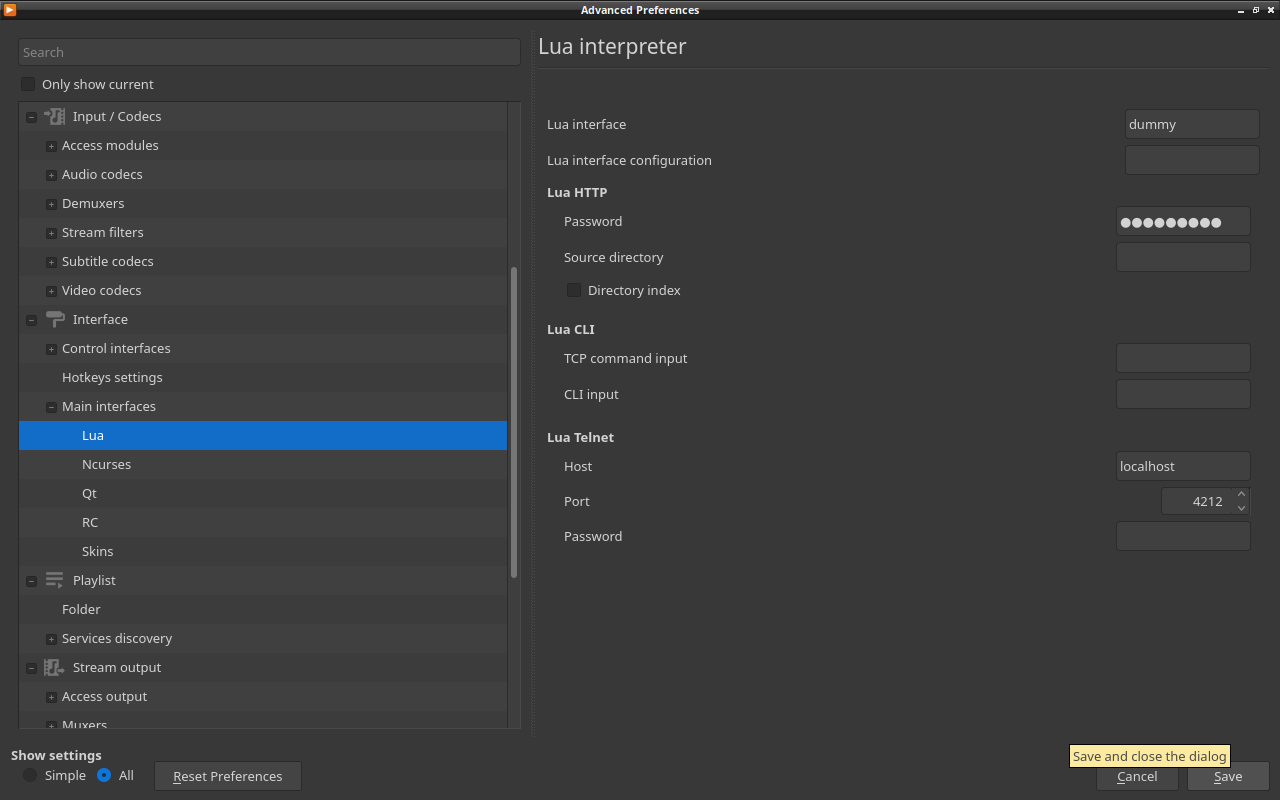Focus the Search preferences field
Screen dimensions: 1280x800
[269, 52]
